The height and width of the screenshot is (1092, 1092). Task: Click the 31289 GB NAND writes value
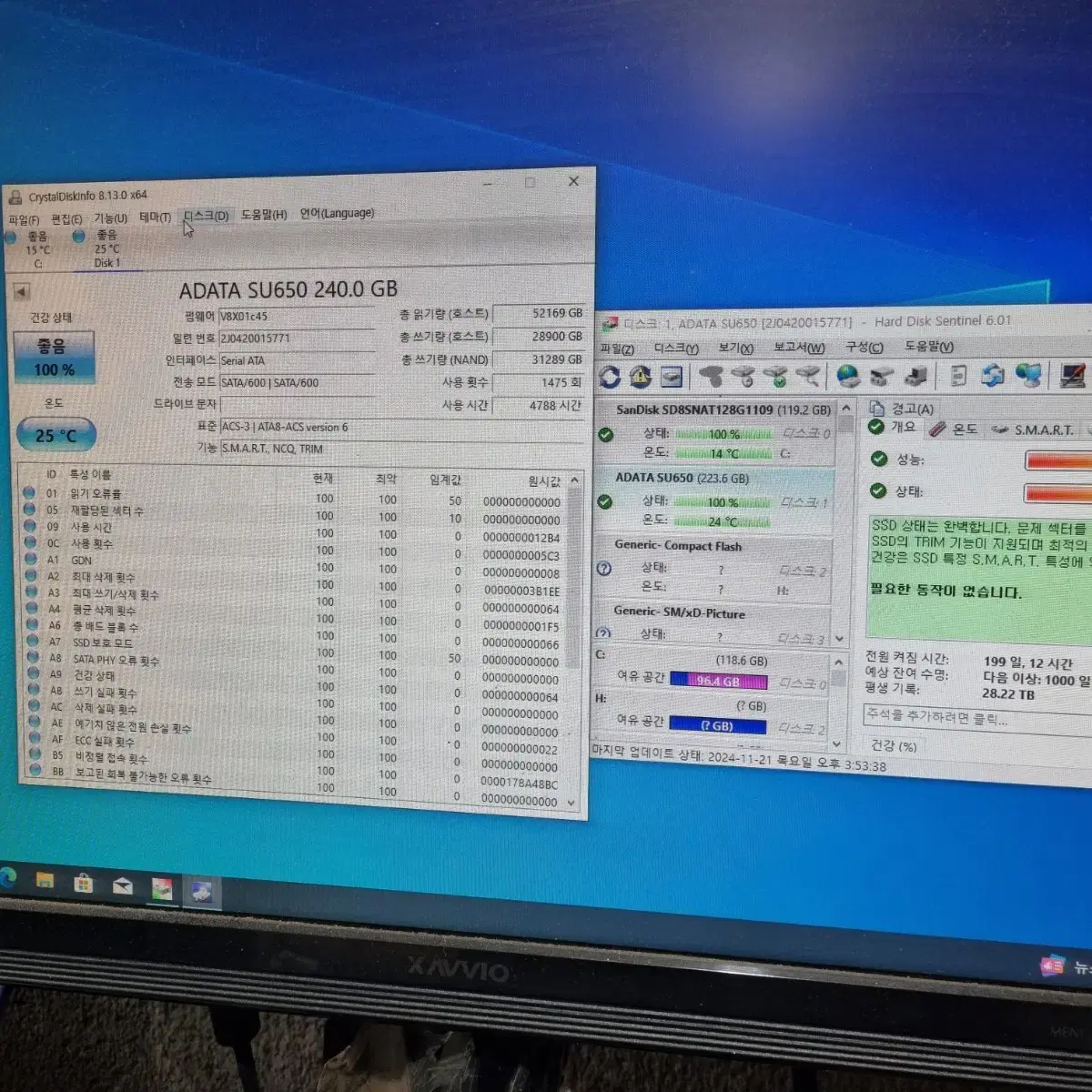point(539,359)
